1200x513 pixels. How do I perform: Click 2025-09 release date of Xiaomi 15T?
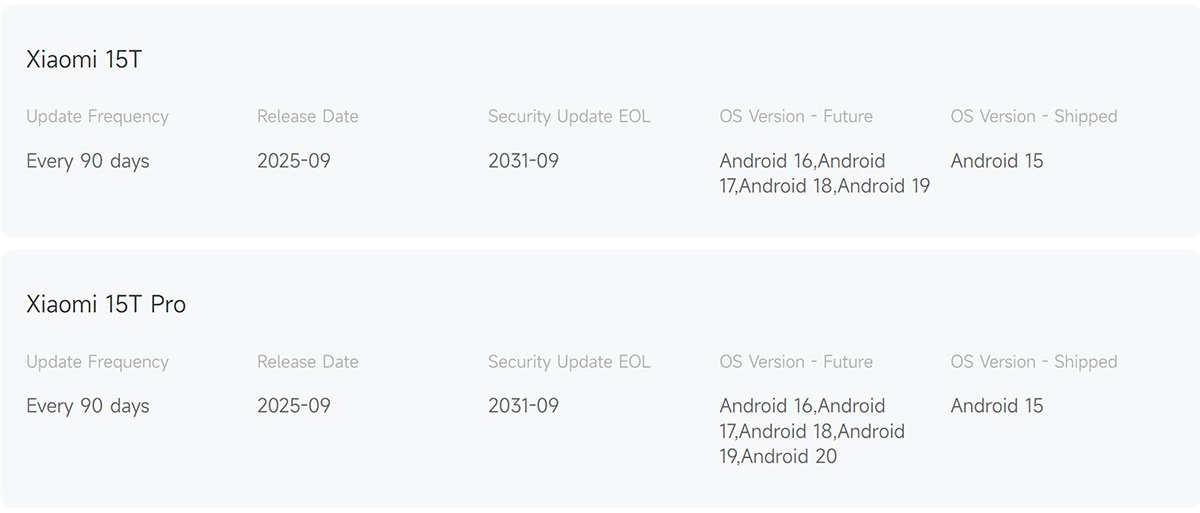(294, 161)
